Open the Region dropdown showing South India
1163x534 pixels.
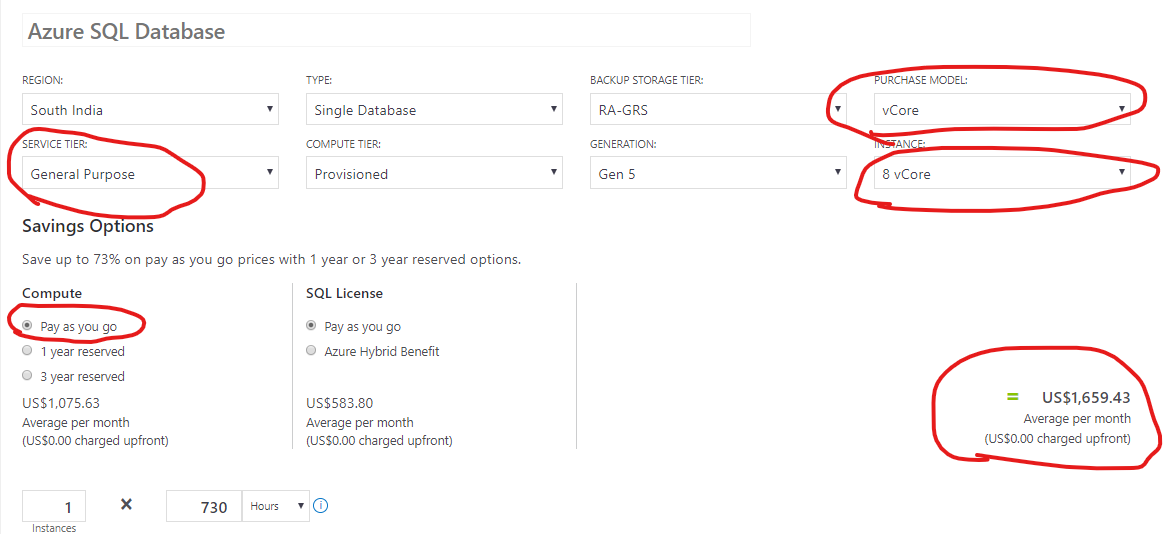pos(151,109)
